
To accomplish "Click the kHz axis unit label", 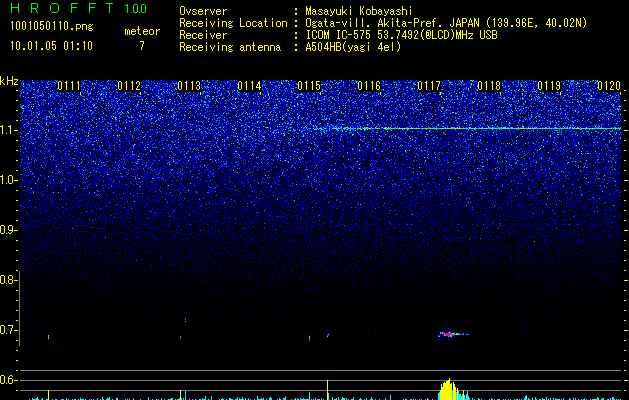I will click(x=9, y=81).
